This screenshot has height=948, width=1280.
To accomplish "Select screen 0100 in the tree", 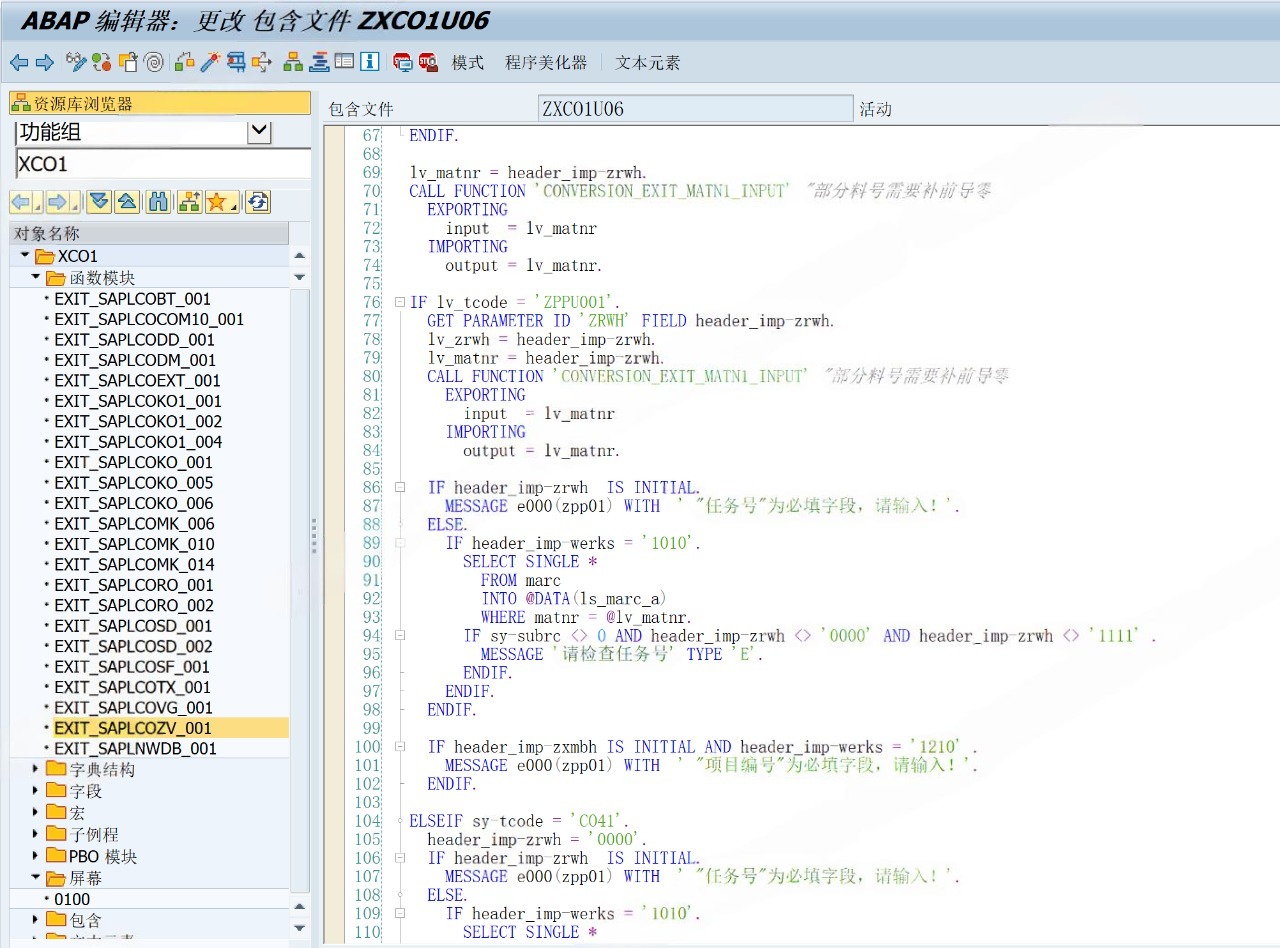I will click(x=72, y=899).
